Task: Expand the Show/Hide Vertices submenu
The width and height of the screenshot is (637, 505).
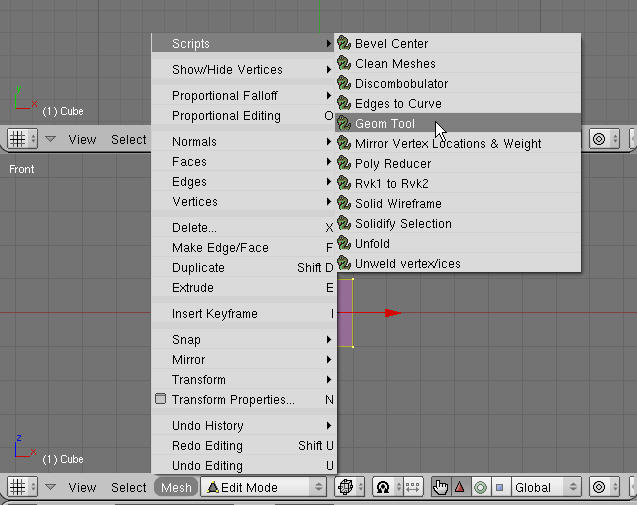Action: 243,69
